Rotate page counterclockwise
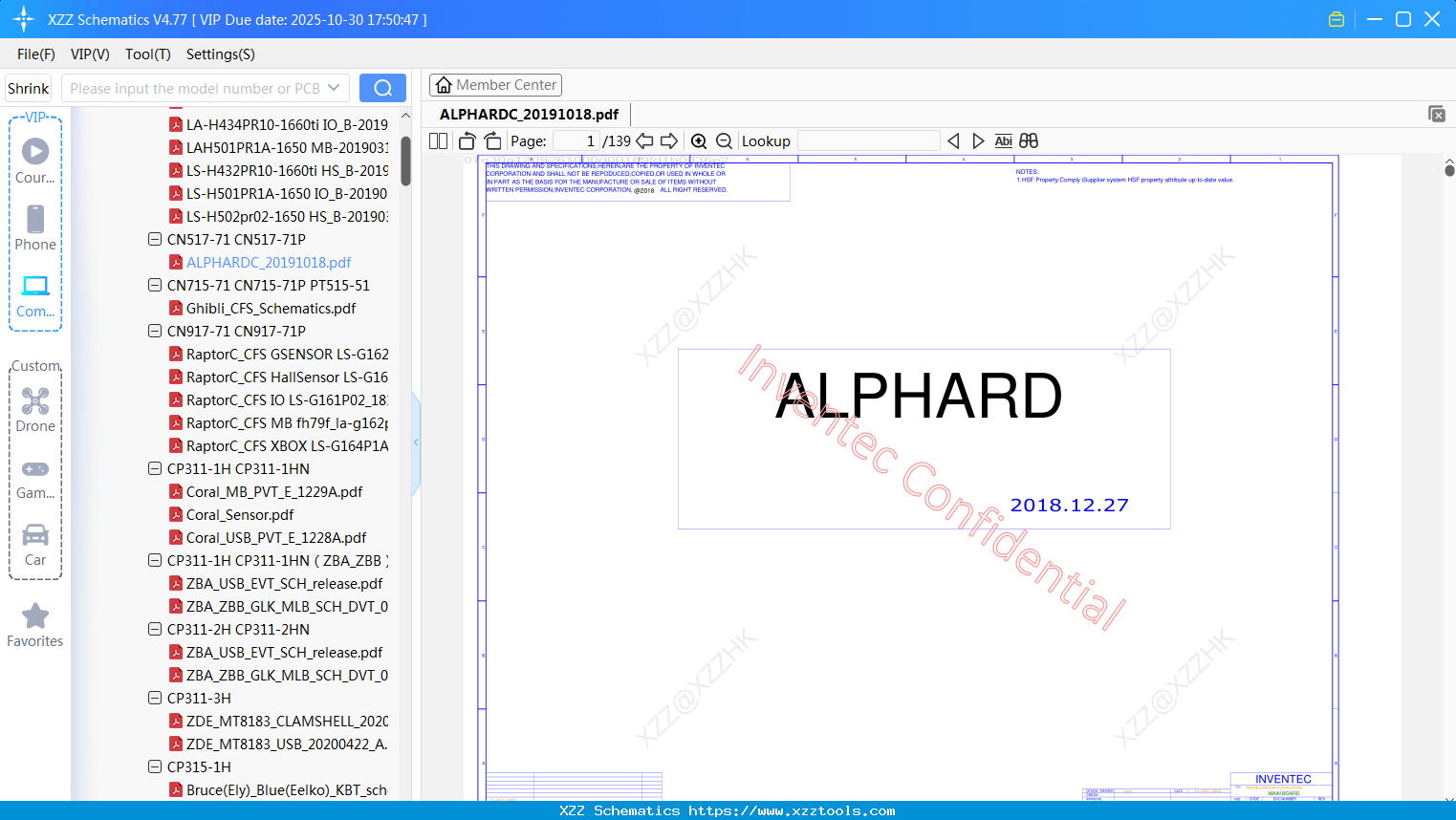Image resolution: width=1456 pixels, height=820 pixels. click(x=467, y=140)
